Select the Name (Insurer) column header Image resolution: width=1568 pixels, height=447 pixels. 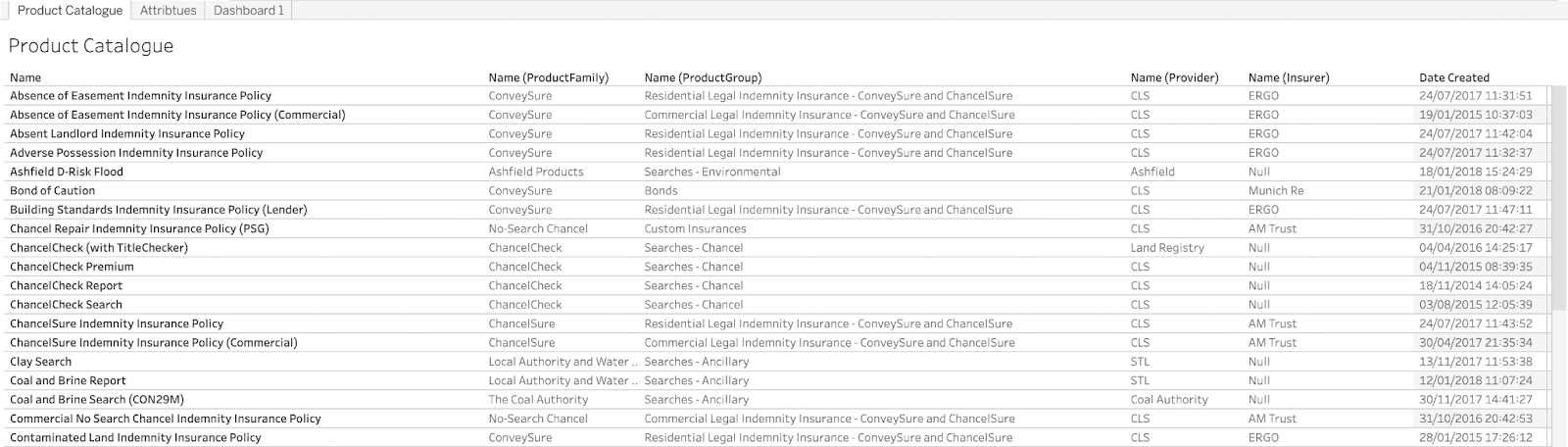(1289, 77)
